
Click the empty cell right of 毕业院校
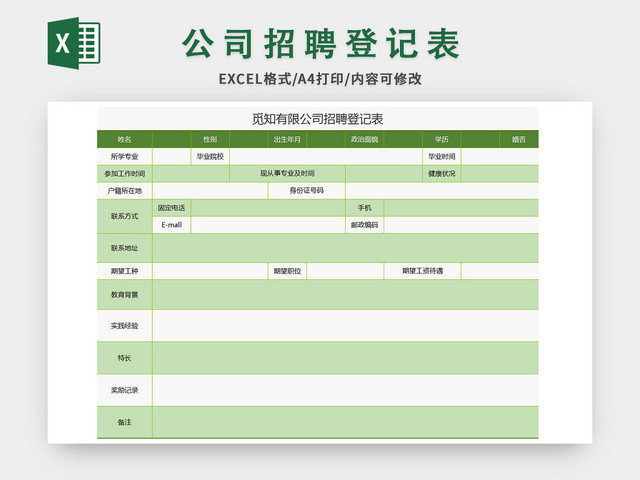[x=326, y=156]
